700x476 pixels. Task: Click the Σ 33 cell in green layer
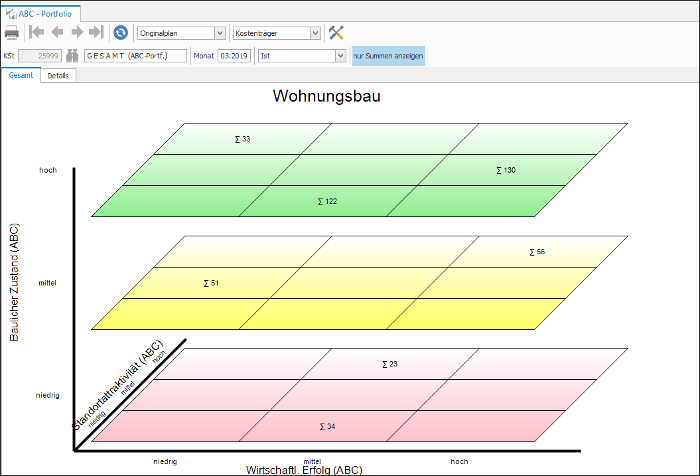[x=242, y=139]
